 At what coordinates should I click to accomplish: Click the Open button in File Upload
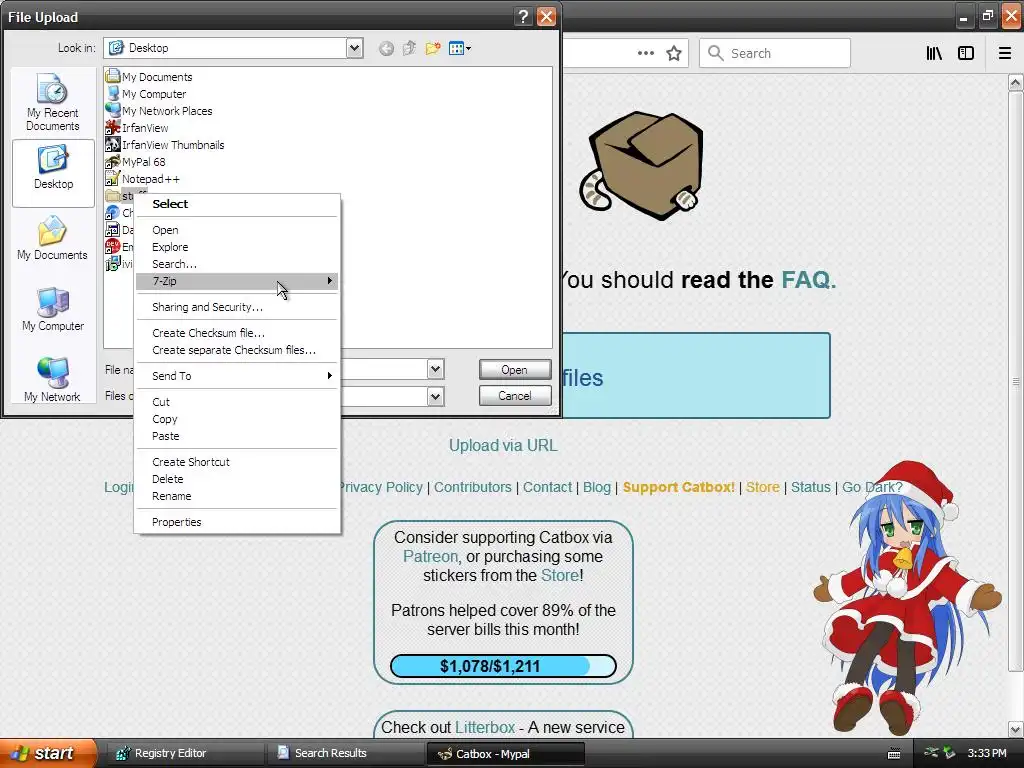pos(515,370)
